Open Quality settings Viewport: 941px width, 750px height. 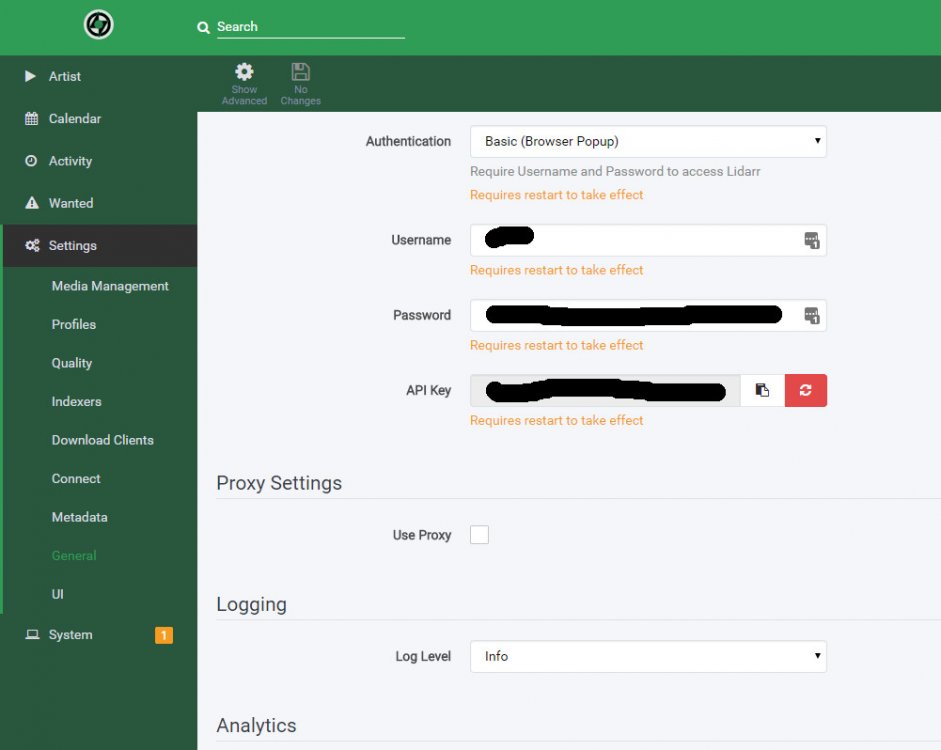coord(71,363)
